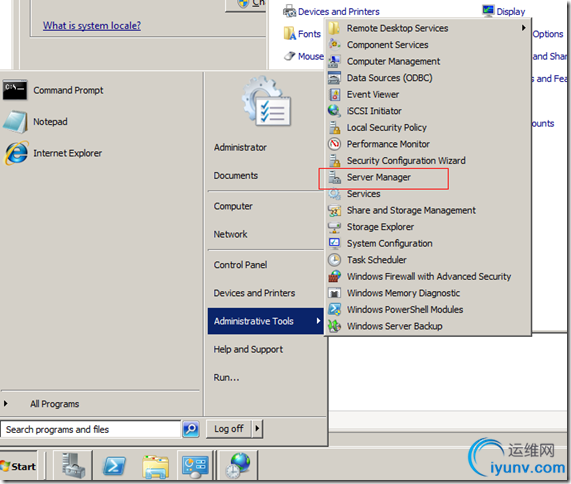Expand the Administrative Tools submenu arrow
This screenshot has height=484, width=571.
pos(318,321)
